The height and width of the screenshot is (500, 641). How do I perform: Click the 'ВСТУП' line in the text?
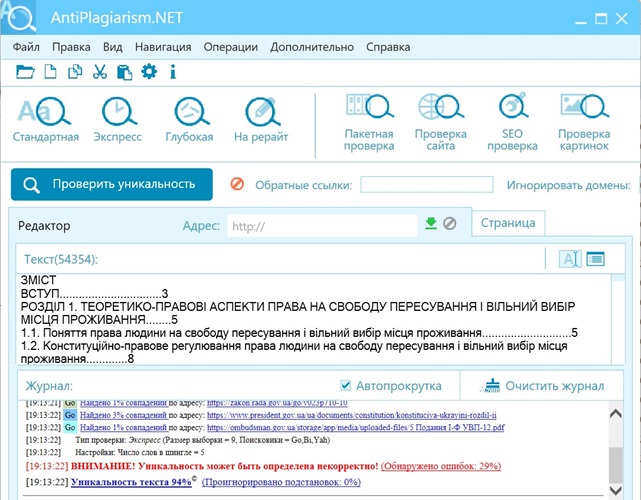click(94, 293)
